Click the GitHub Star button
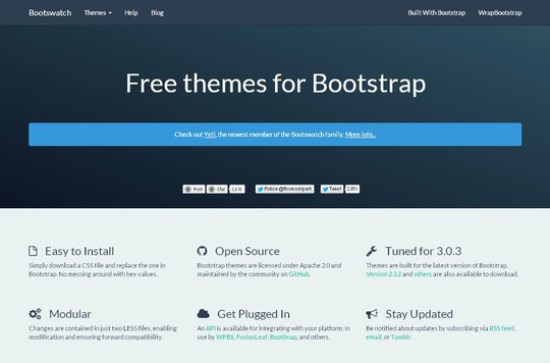 [x=217, y=189]
